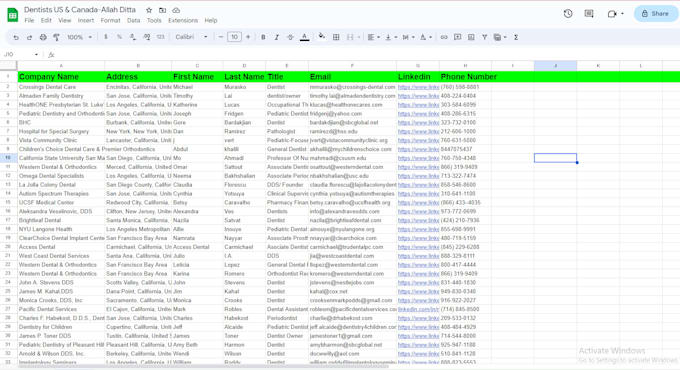Print the spreadsheet
The height and width of the screenshot is (370, 680).
coord(43,37)
